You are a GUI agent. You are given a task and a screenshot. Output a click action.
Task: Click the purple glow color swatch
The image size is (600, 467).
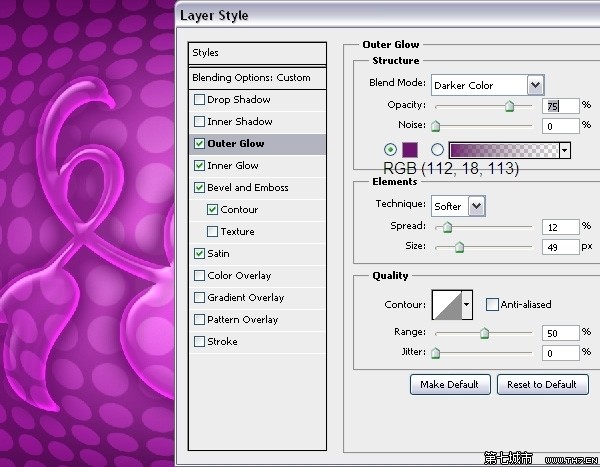(409, 150)
